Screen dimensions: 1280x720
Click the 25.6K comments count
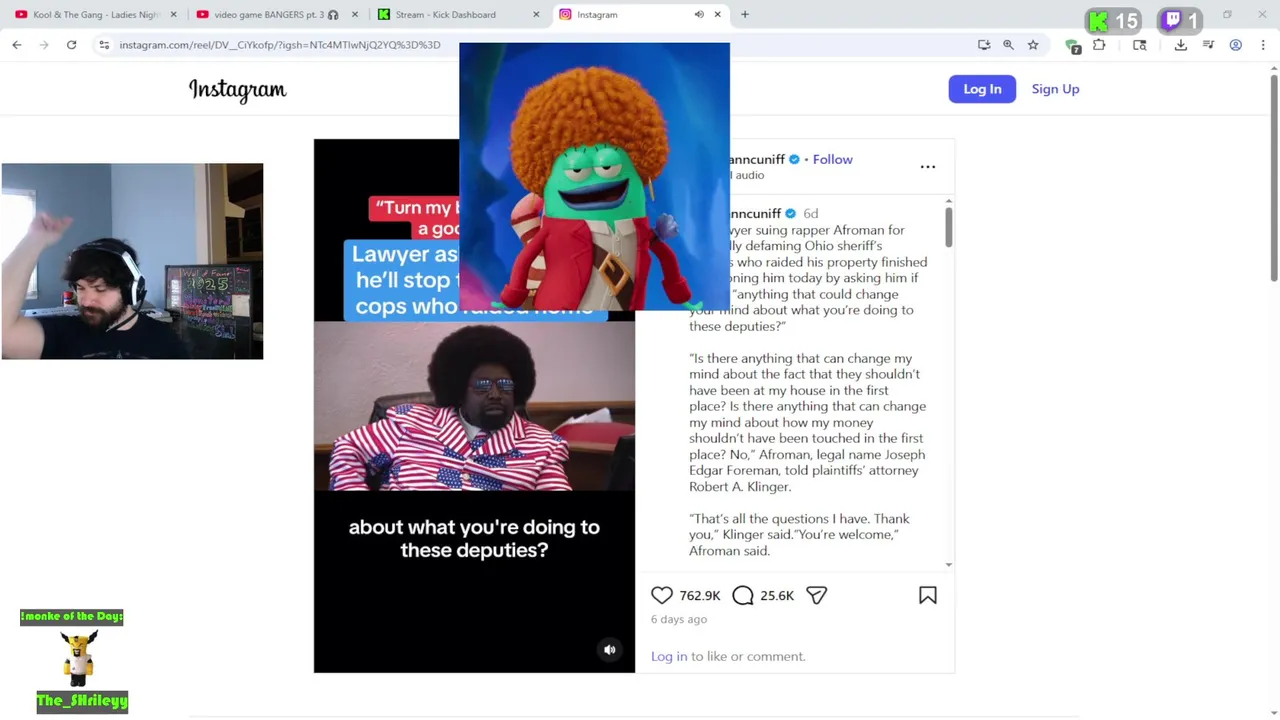click(777, 595)
